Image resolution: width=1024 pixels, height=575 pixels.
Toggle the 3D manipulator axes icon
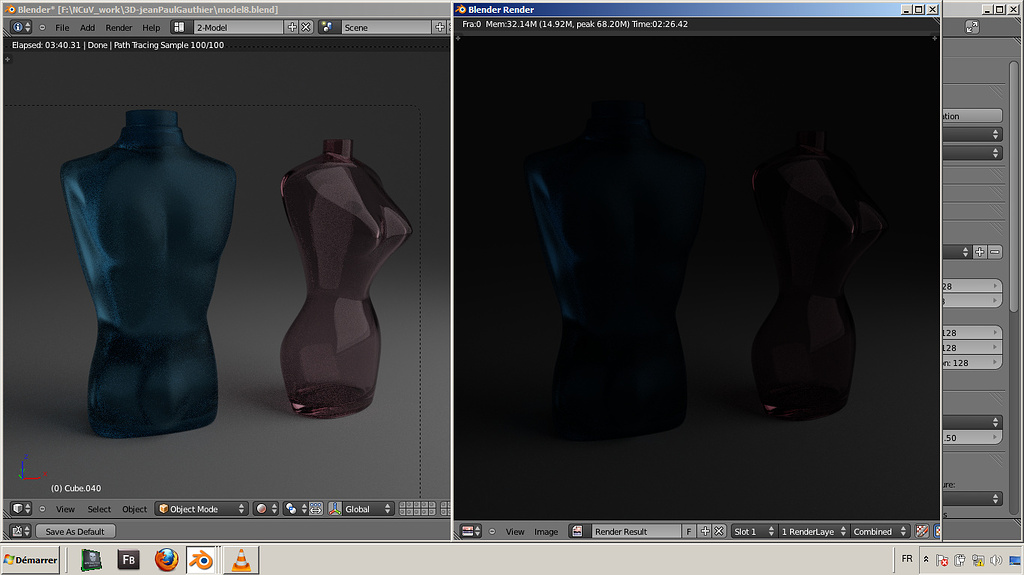pos(335,508)
